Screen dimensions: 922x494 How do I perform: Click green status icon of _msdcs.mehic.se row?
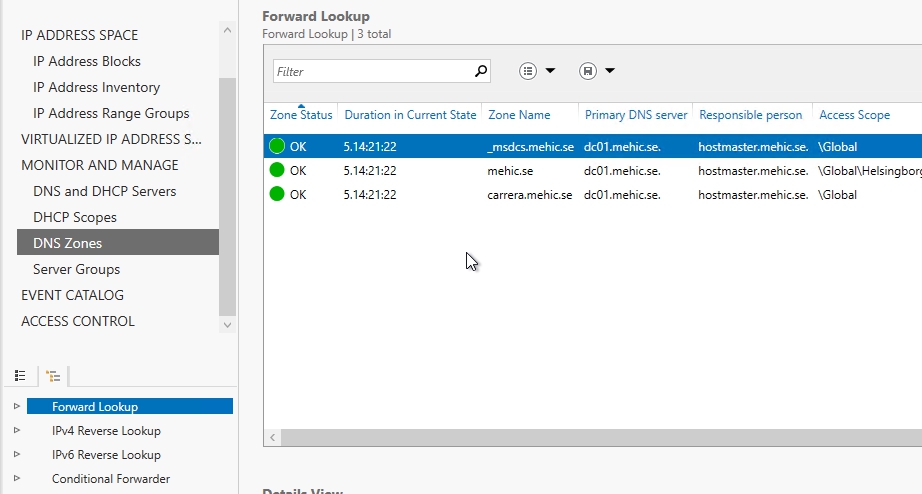(x=277, y=147)
